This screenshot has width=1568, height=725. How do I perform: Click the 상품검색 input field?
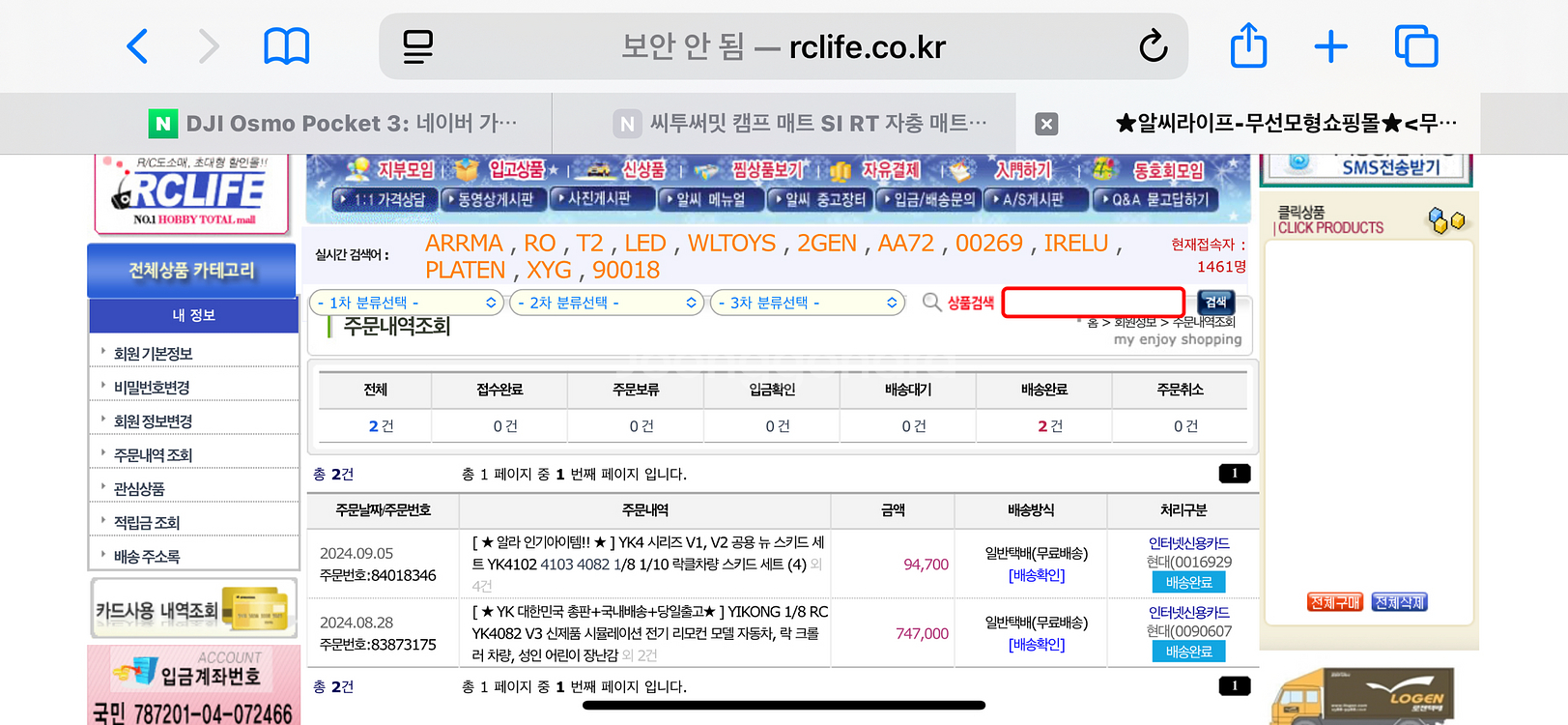pyautogui.click(x=1094, y=303)
